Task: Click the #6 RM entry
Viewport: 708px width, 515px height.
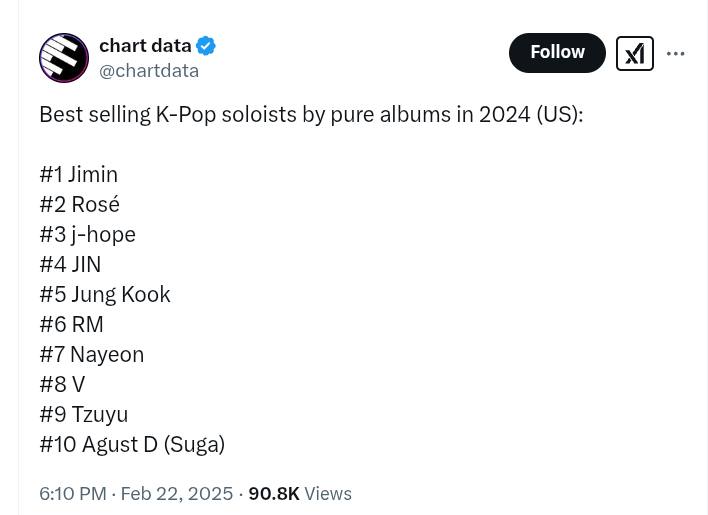Action: coord(72,324)
